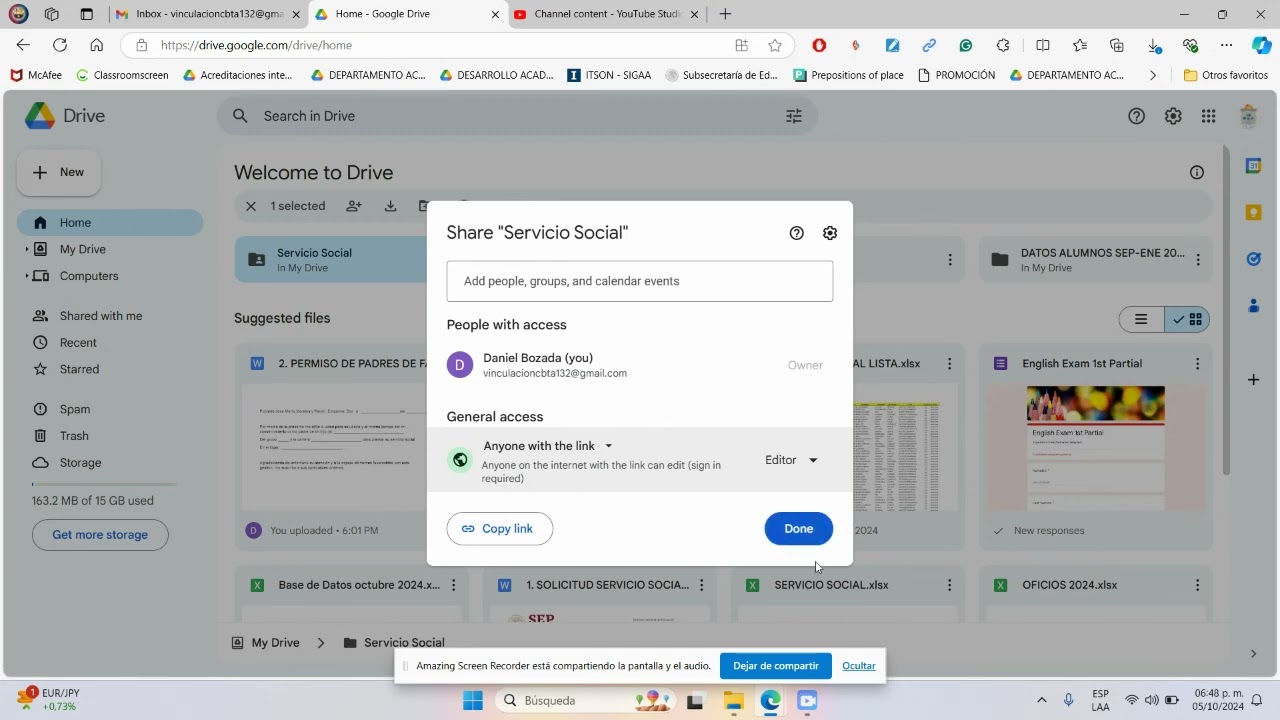Screen dimensions: 1280x720
Task: Show more favorites bar chevron
Action: coord(1153,75)
